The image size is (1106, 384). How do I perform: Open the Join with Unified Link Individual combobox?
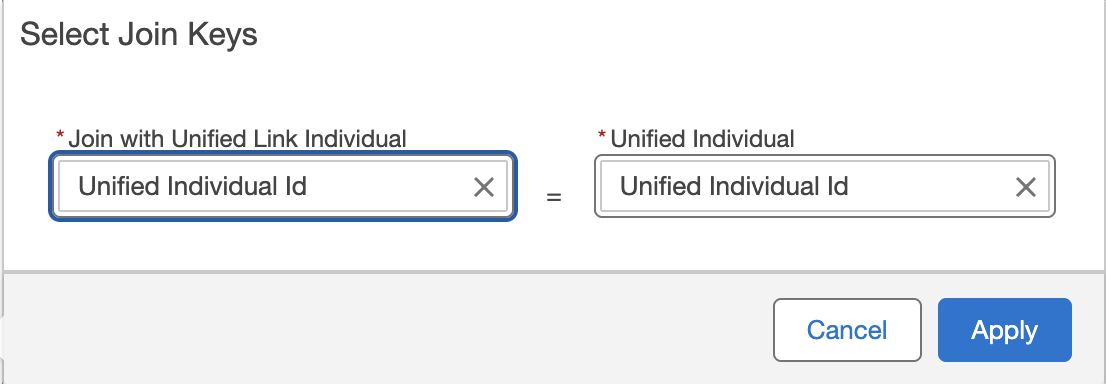point(282,186)
